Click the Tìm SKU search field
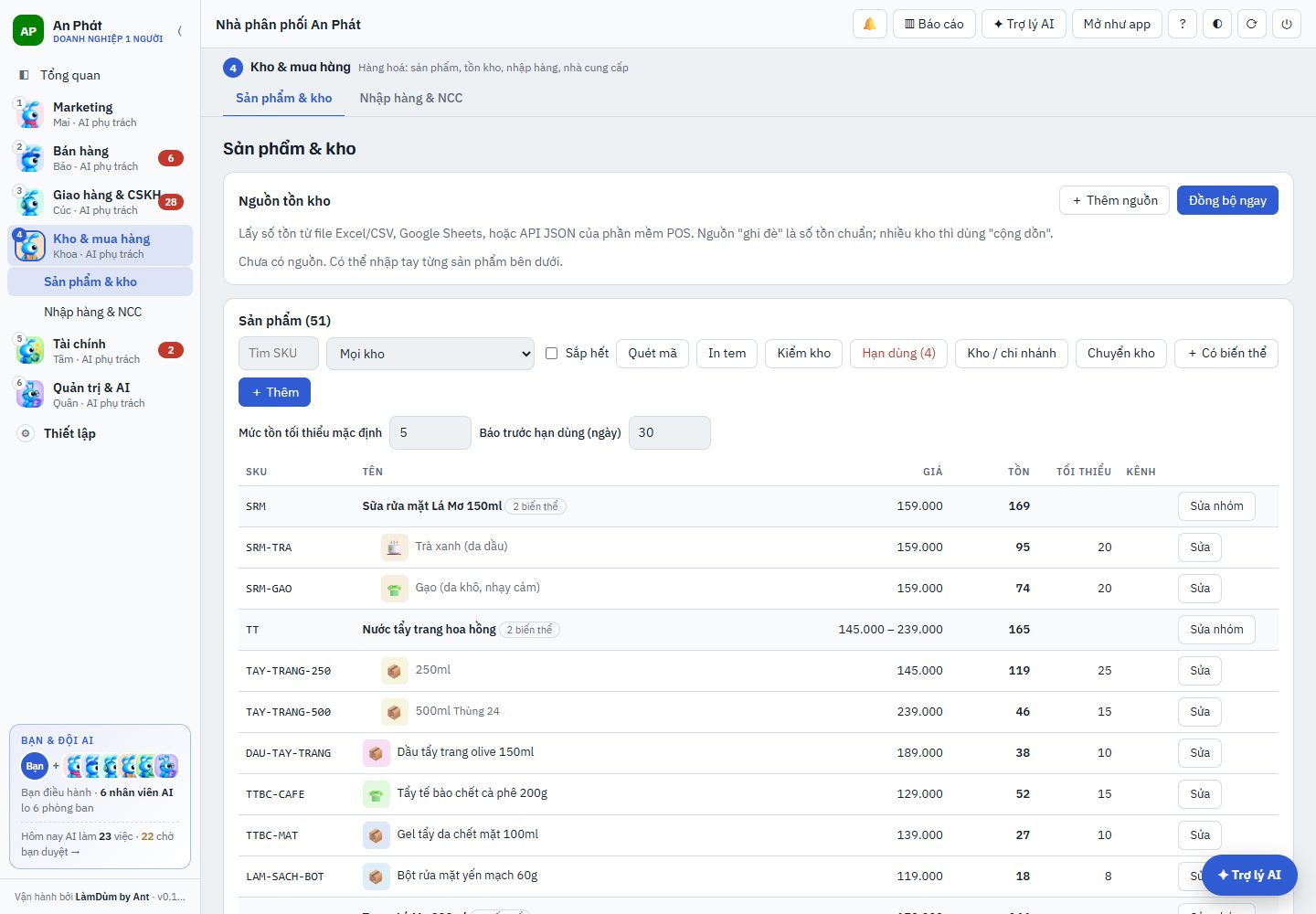Viewport: 1316px width, 914px height. tap(279, 354)
